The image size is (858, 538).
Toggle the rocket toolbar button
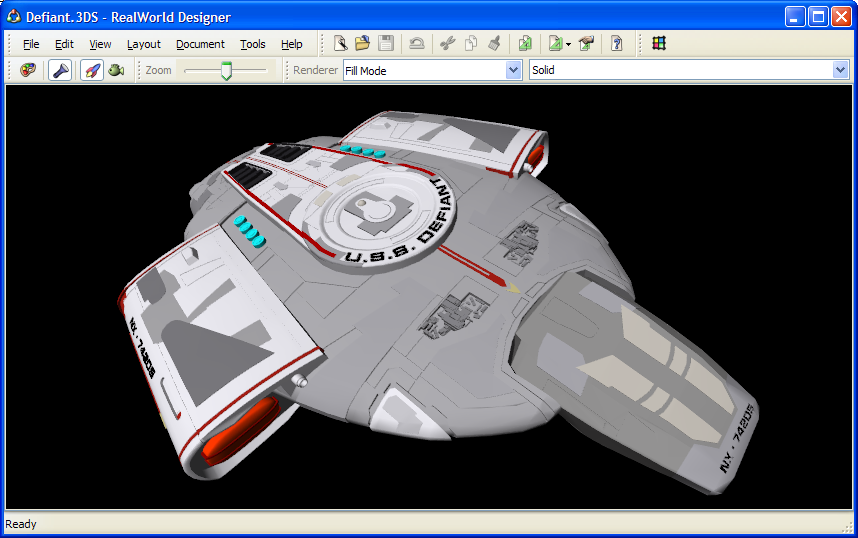[x=92, y=70]
